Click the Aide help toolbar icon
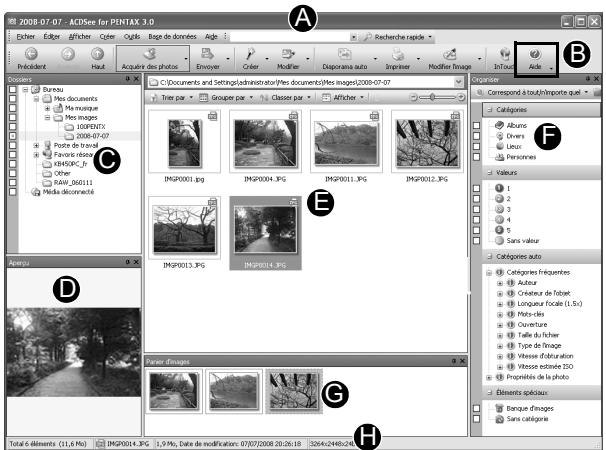606x450 pixels. (x=535, y=54)
